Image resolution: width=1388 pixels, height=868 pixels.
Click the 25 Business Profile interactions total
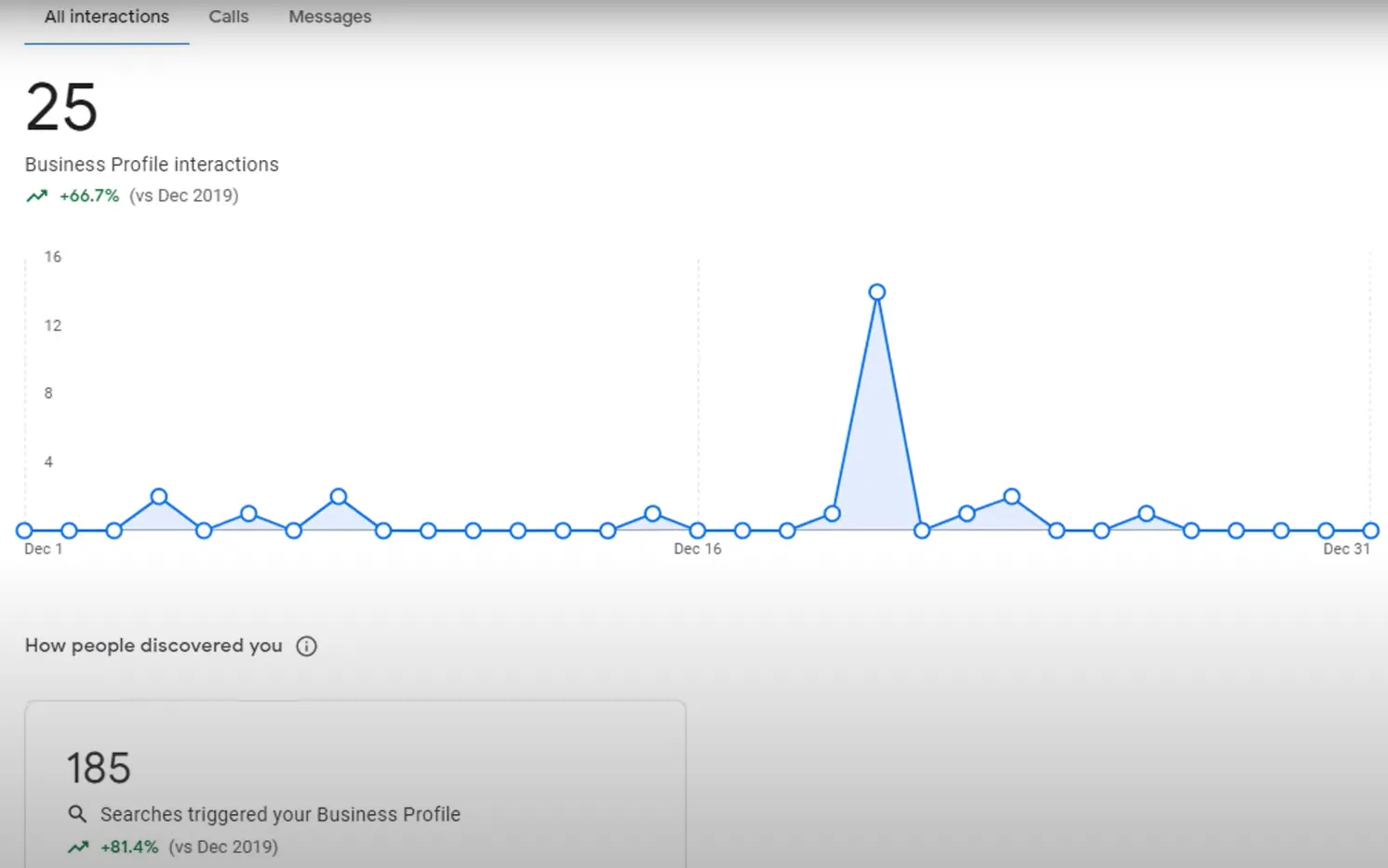point(61,108)
